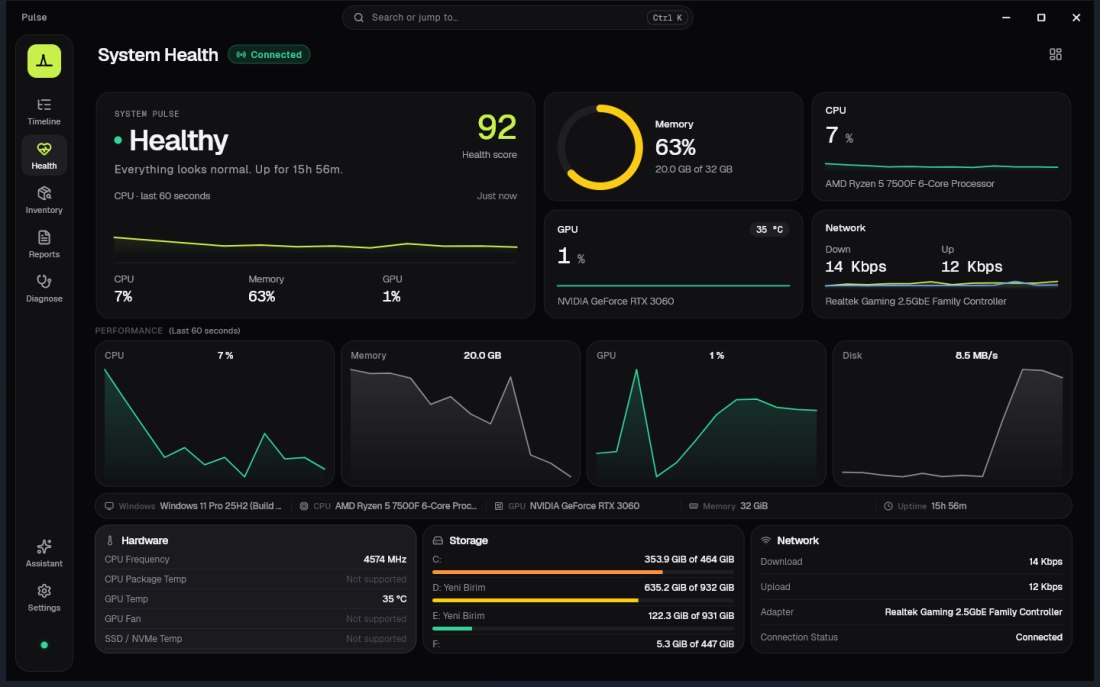Click AMD Ryzen 5 7500F label in CPU card
1100x687 pixels.
tap(909, 184)
